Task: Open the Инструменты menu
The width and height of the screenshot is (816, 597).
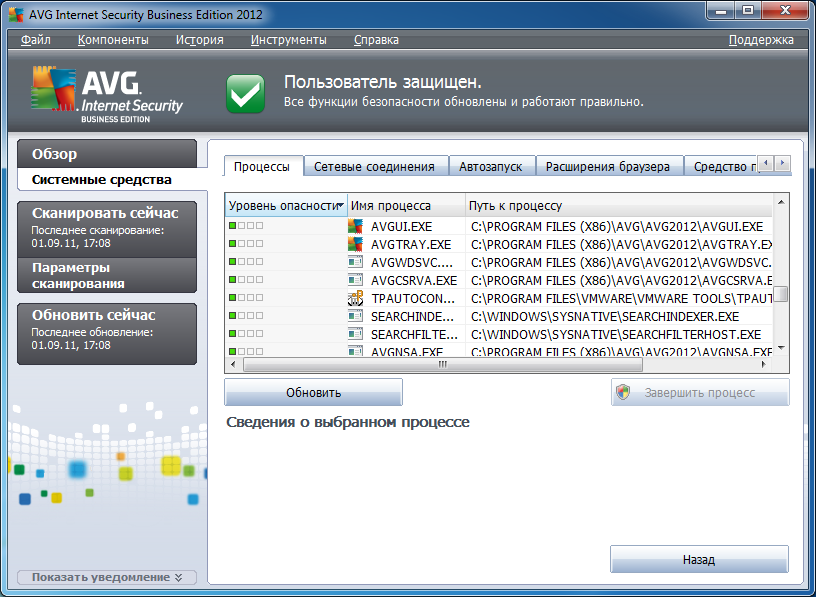Action: point(288,40)
